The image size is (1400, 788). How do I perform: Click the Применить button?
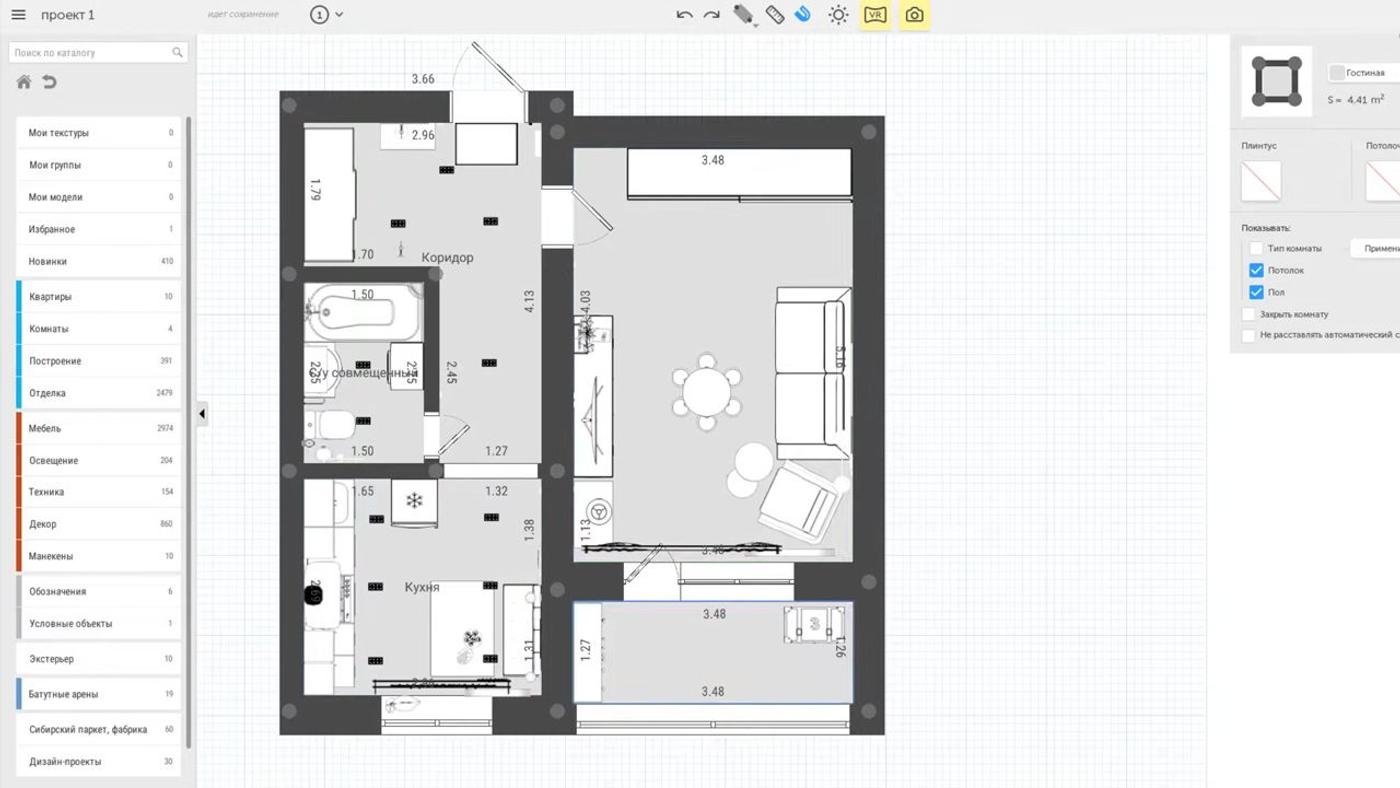click(1378, 248)
